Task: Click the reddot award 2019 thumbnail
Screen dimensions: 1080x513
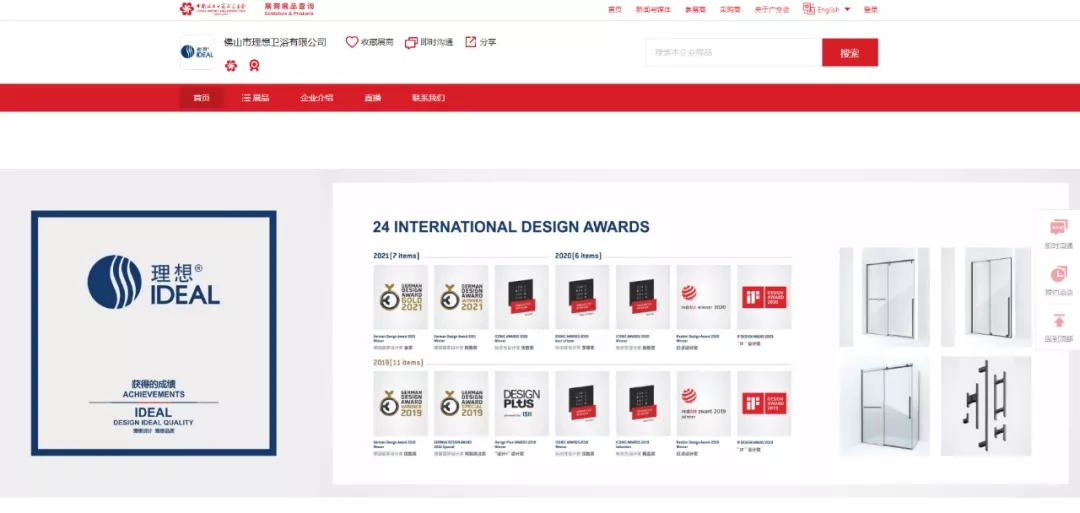Action: point(703,404)
